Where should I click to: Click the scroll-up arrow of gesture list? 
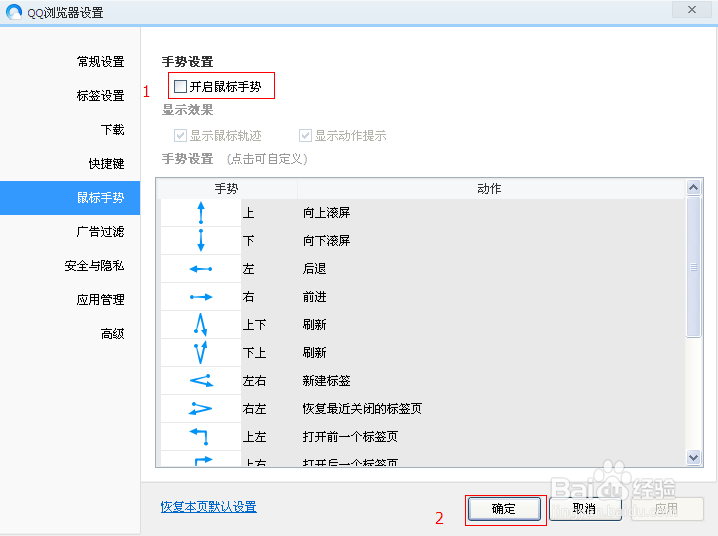tap(694, 187)
